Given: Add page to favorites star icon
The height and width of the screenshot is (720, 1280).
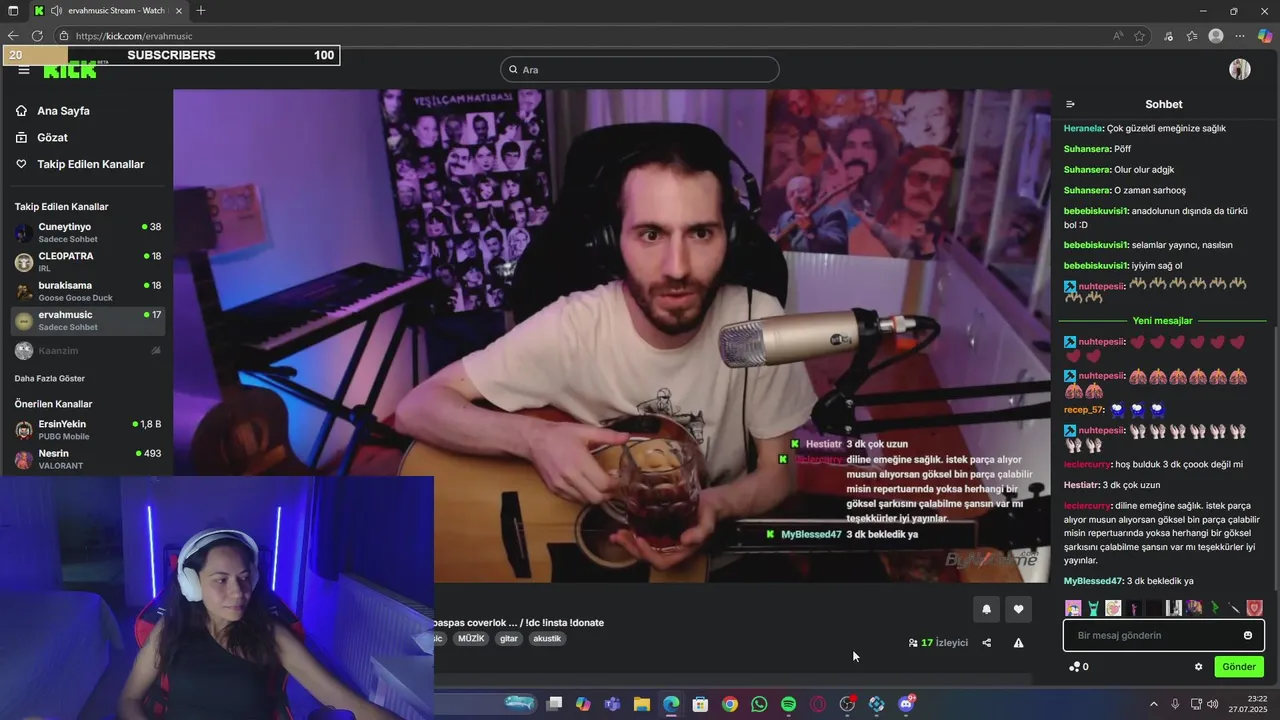Looking at the screenshot, I should coord(1140,36).
